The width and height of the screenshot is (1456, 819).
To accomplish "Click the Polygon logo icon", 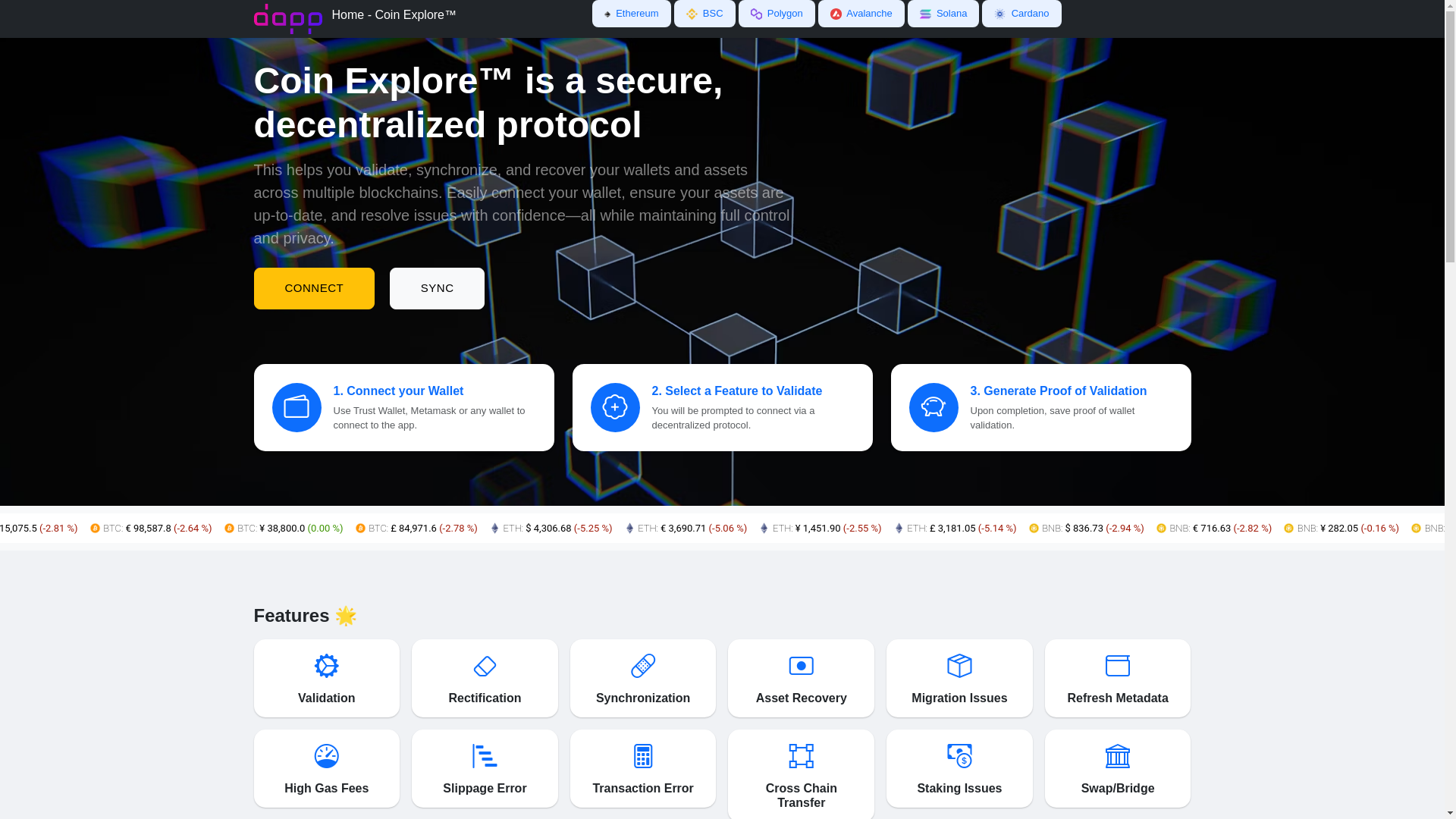I will [756, 14].
